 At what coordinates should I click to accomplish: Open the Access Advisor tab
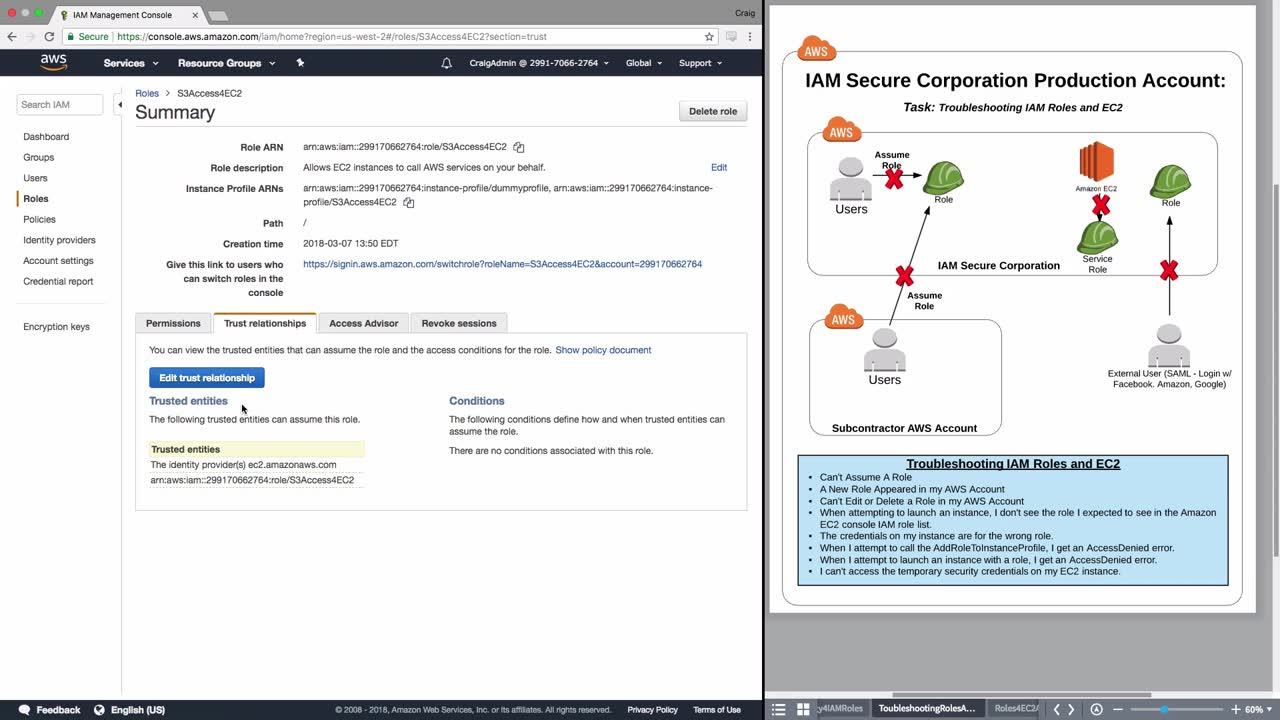[x=364, y=323]
